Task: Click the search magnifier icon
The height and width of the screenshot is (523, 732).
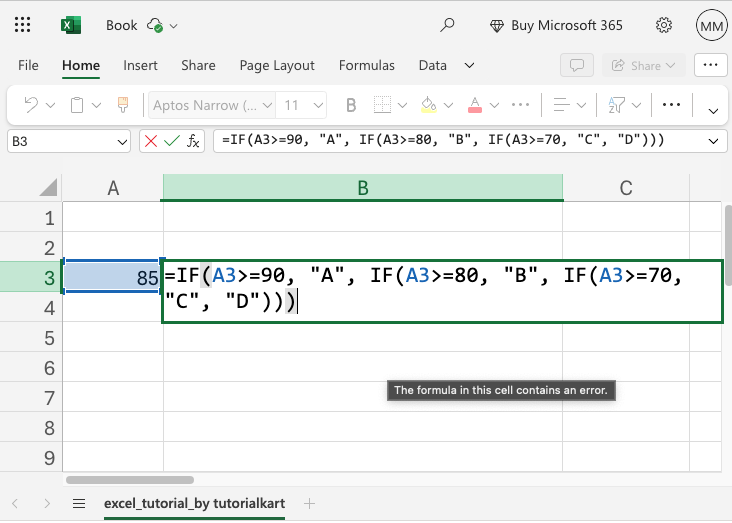Action: pyautogui.click(x=448, y=25)
